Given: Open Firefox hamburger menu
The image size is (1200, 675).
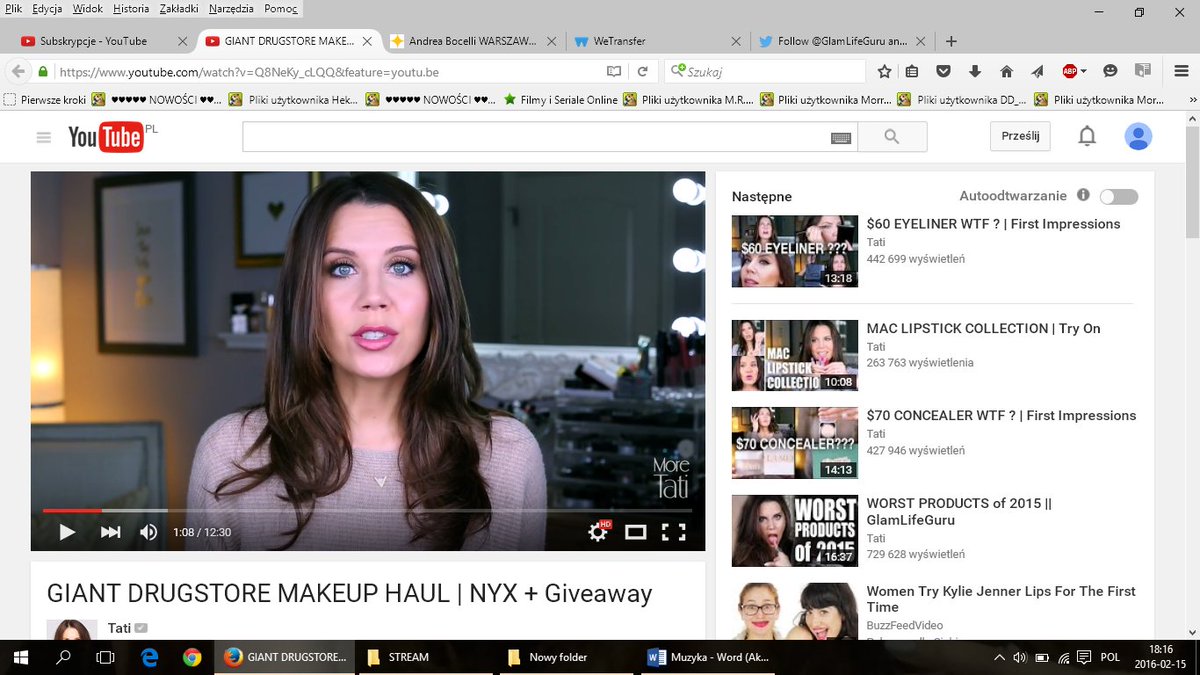Looking at the screenshot, I should pyautogui.click(x=1181, y=71).
